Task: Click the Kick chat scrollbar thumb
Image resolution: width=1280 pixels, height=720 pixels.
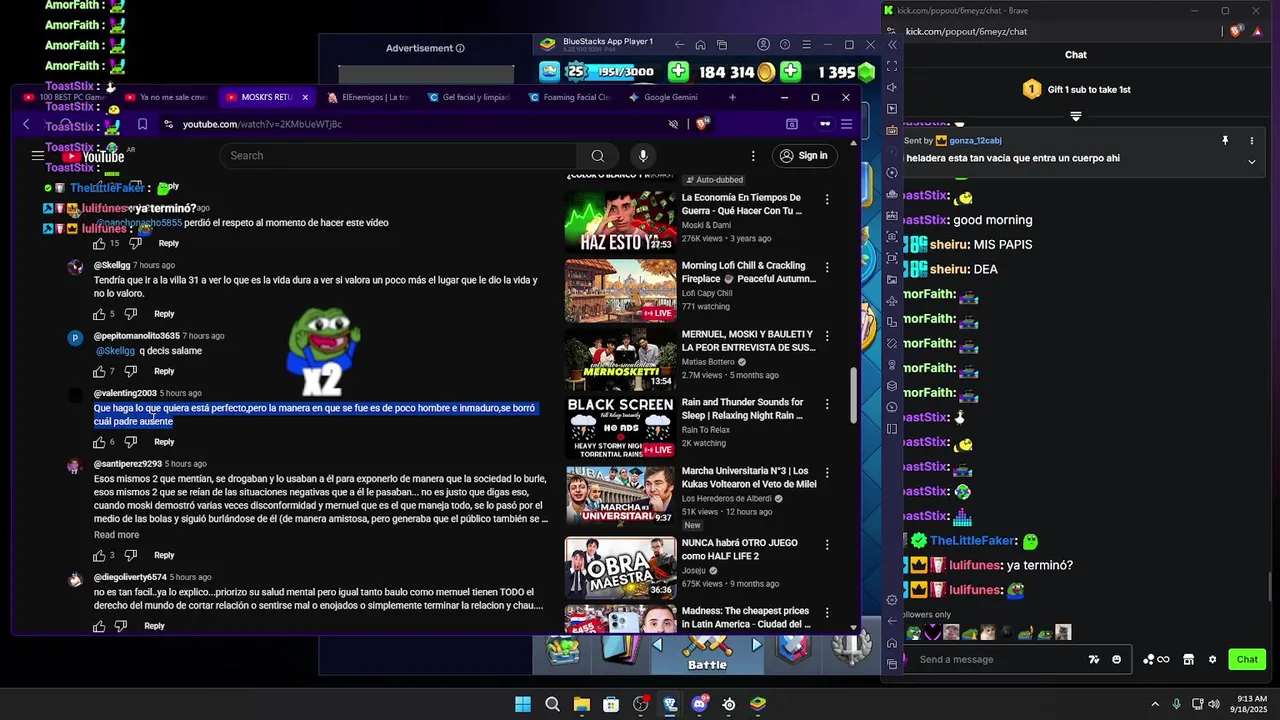Action: [1271, 586]
